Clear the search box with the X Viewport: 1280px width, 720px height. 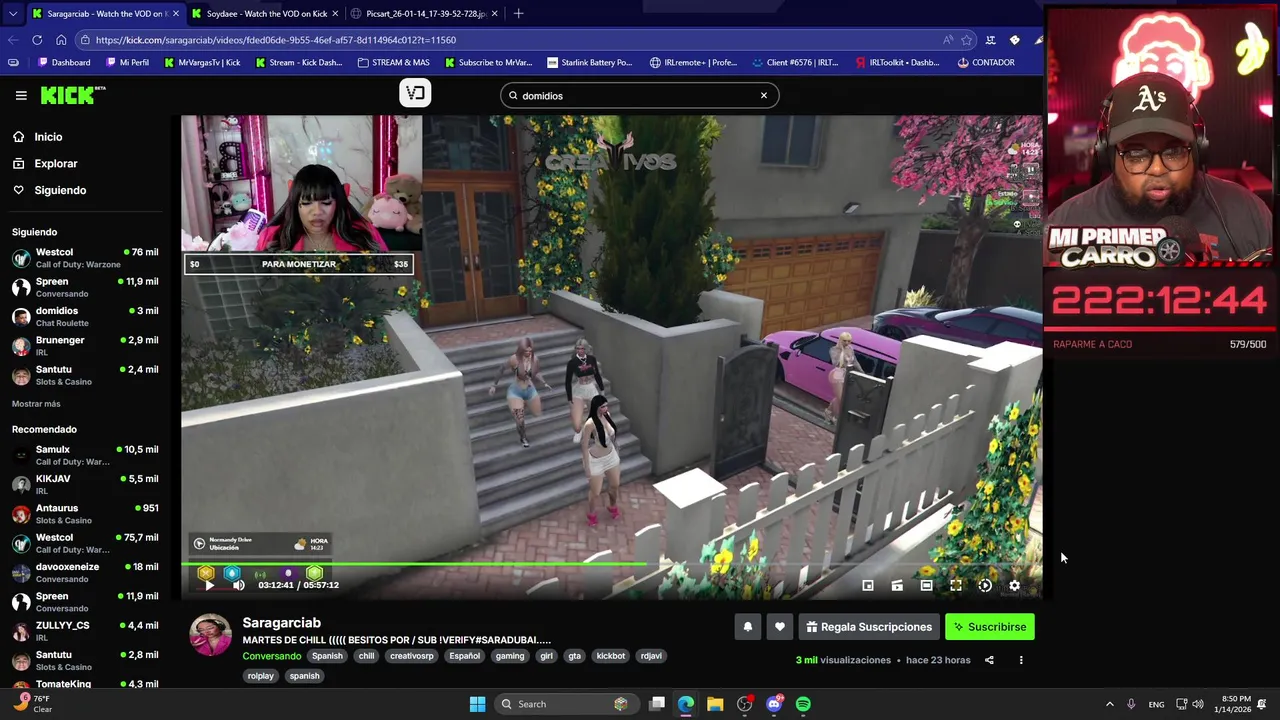coord(764,96)
